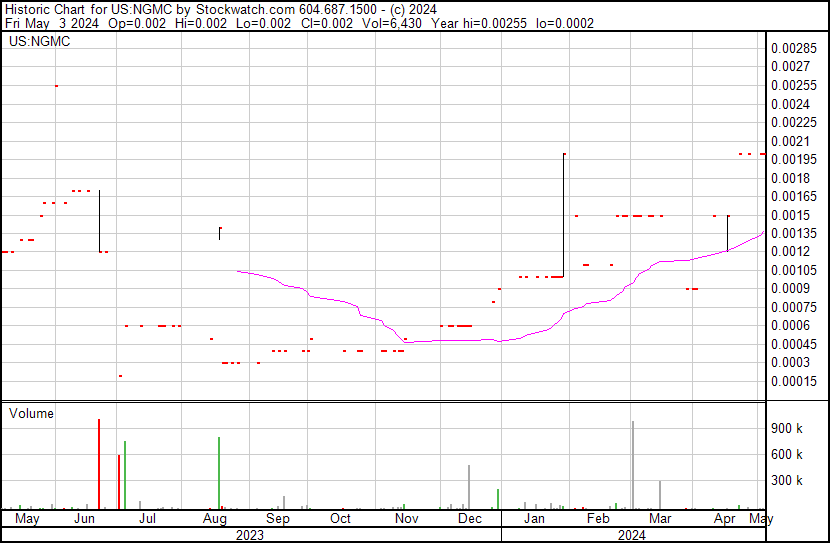Select the 0.0012 price axis label
This screenshot has height=543, width=830.
(x=790, y=251)
